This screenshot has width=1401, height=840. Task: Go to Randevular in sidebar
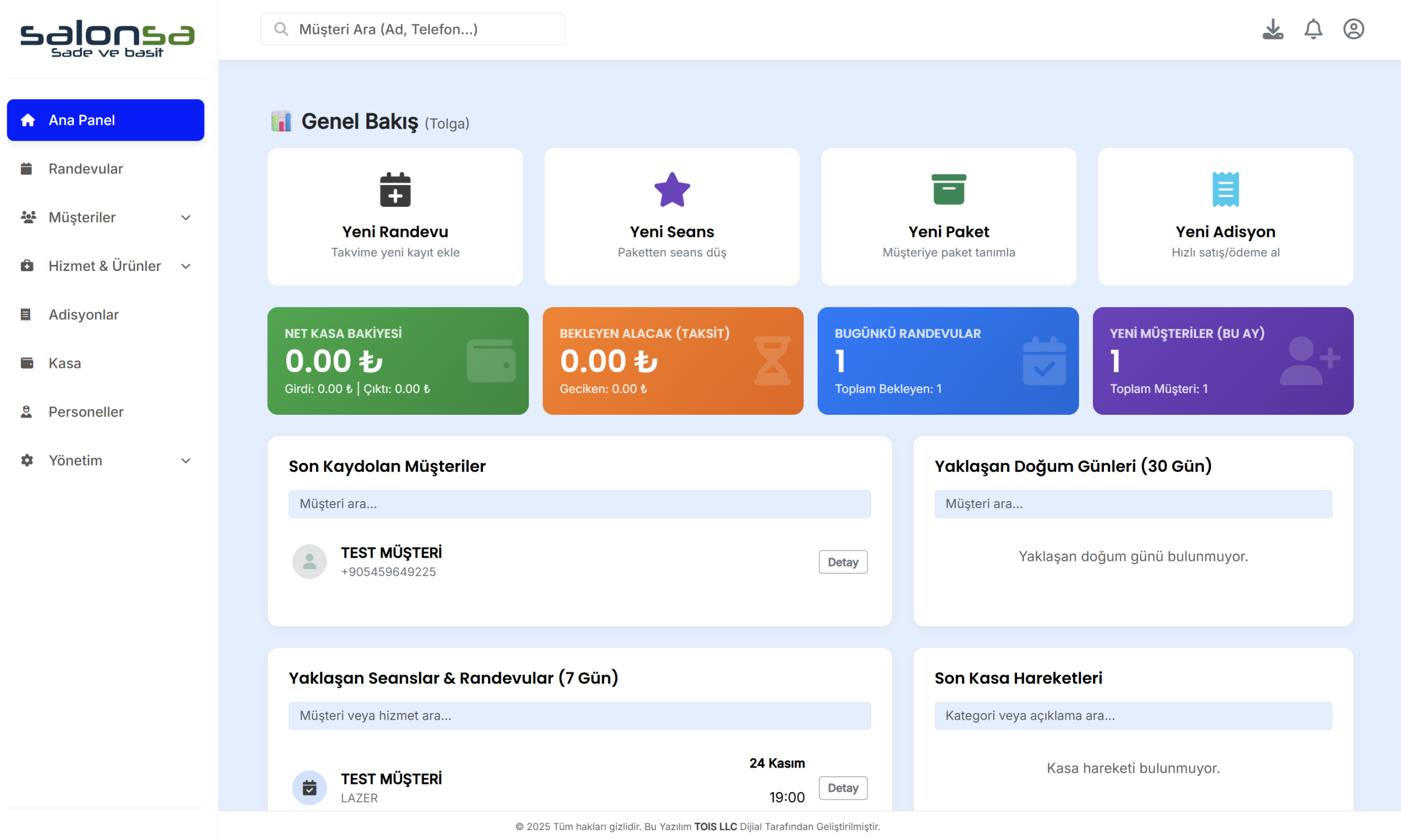(x=85, y=169)
